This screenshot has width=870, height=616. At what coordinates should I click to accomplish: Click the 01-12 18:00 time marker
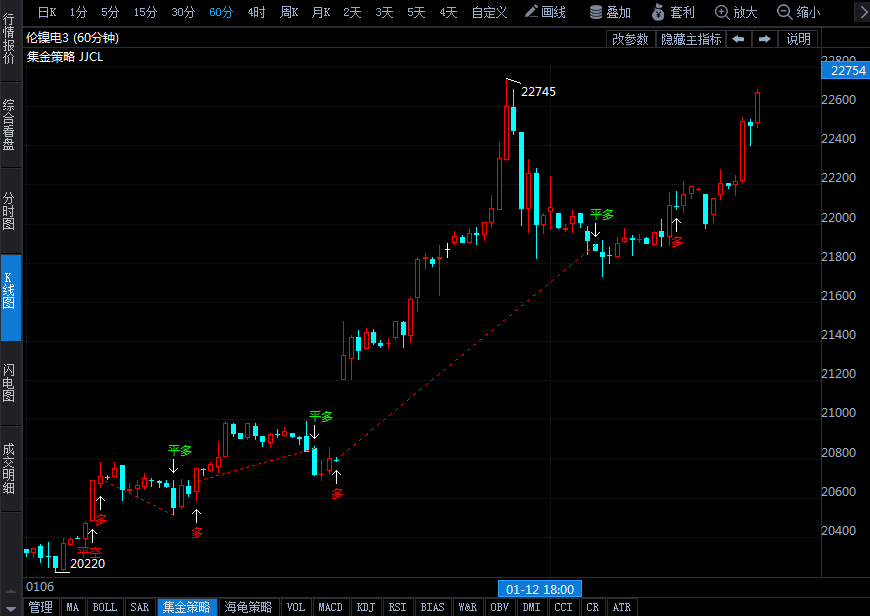point(540,589)
